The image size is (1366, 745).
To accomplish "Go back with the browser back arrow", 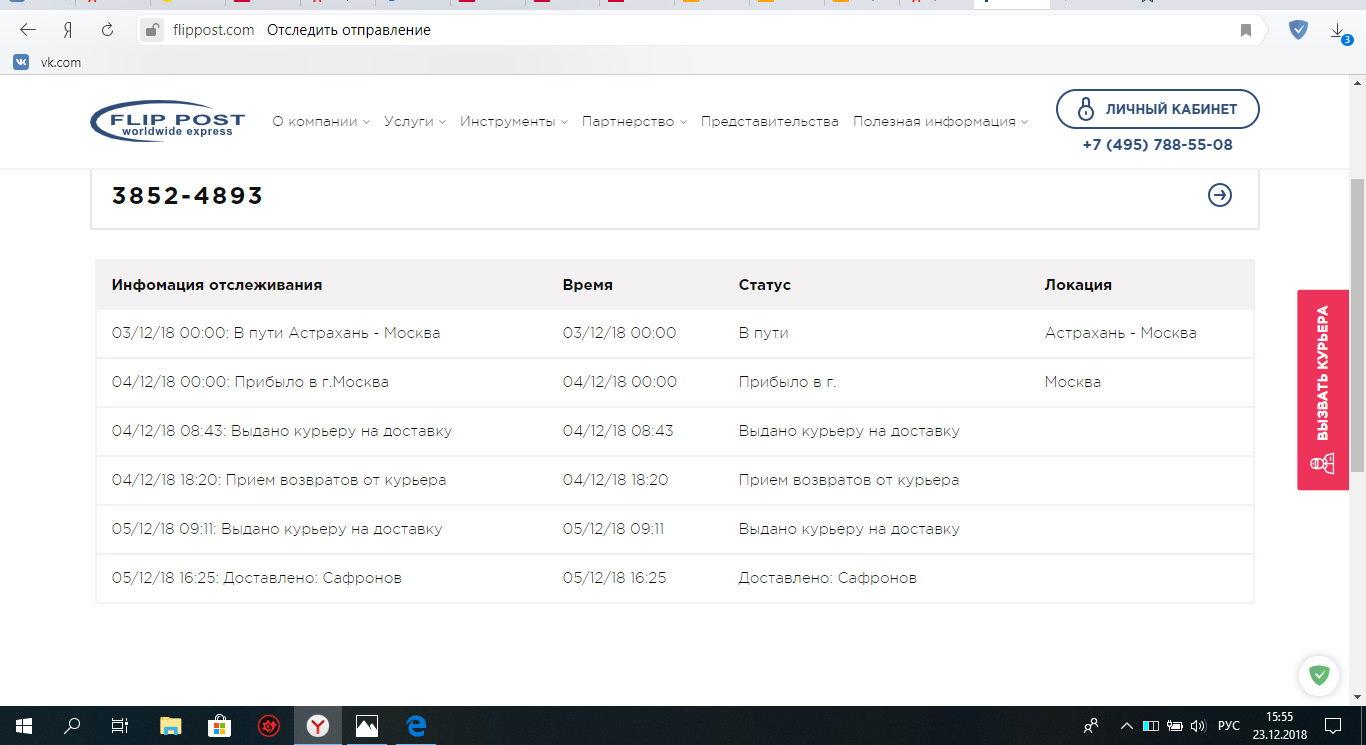I will 27,30.
